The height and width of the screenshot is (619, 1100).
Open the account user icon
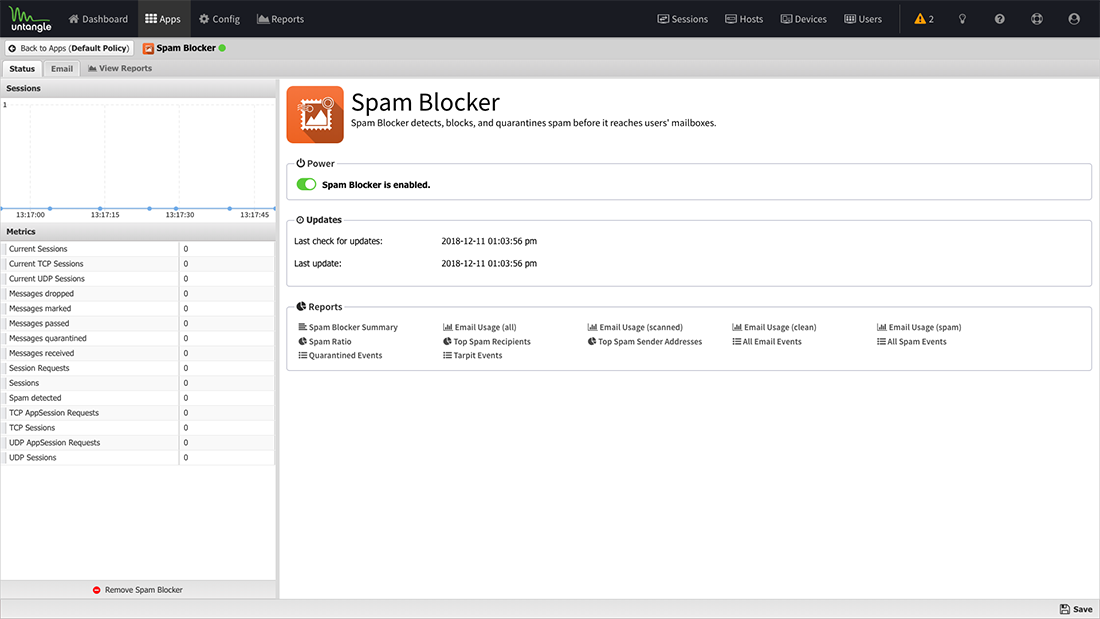coord(1074,19)
